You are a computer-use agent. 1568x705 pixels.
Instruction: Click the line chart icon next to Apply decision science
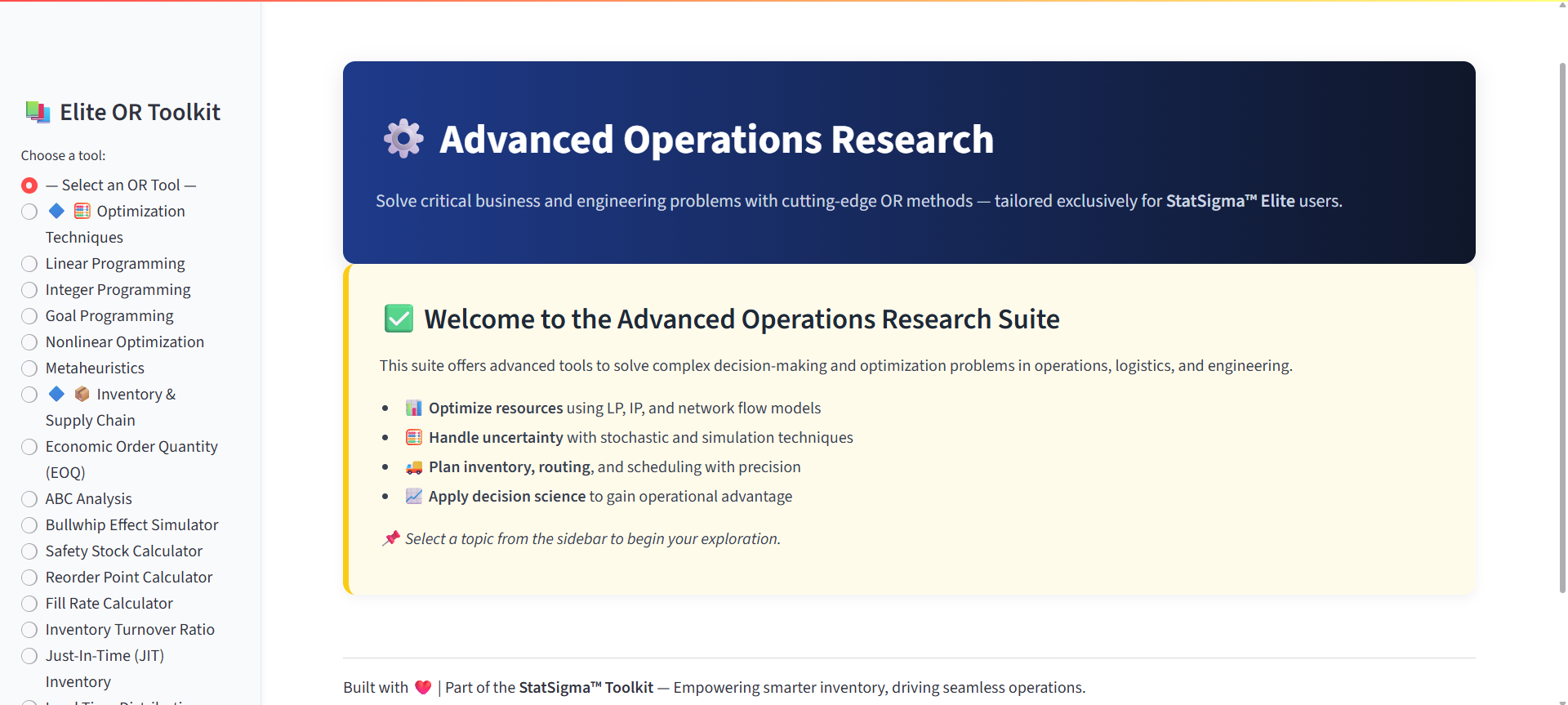(x=414, y=496)
